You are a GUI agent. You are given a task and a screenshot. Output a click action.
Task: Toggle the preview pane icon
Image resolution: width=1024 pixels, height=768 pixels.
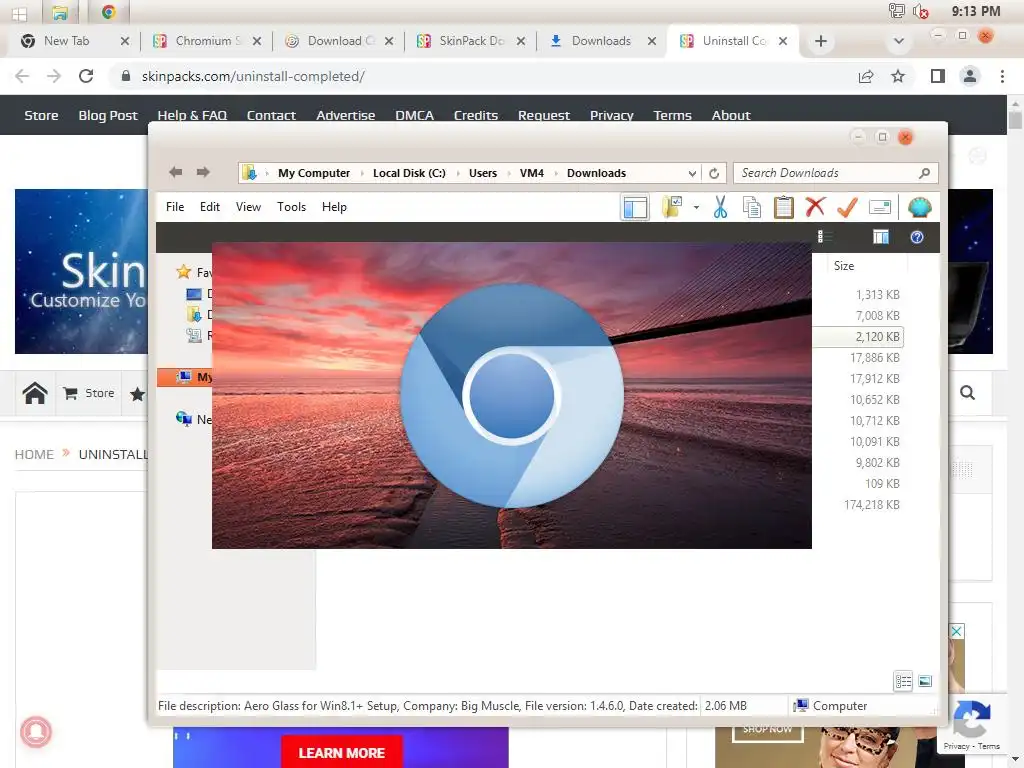tap(881, 236)
